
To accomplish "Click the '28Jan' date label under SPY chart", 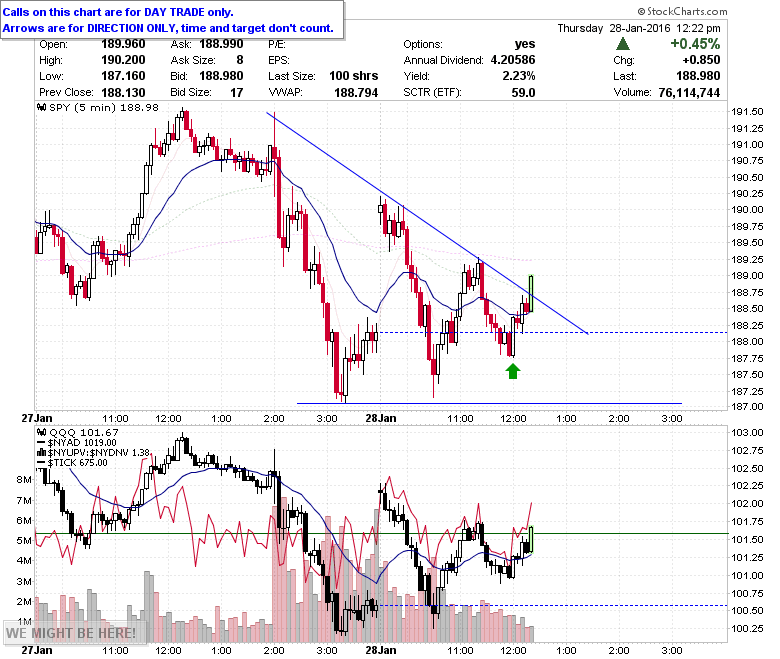I will coord(381,418).
